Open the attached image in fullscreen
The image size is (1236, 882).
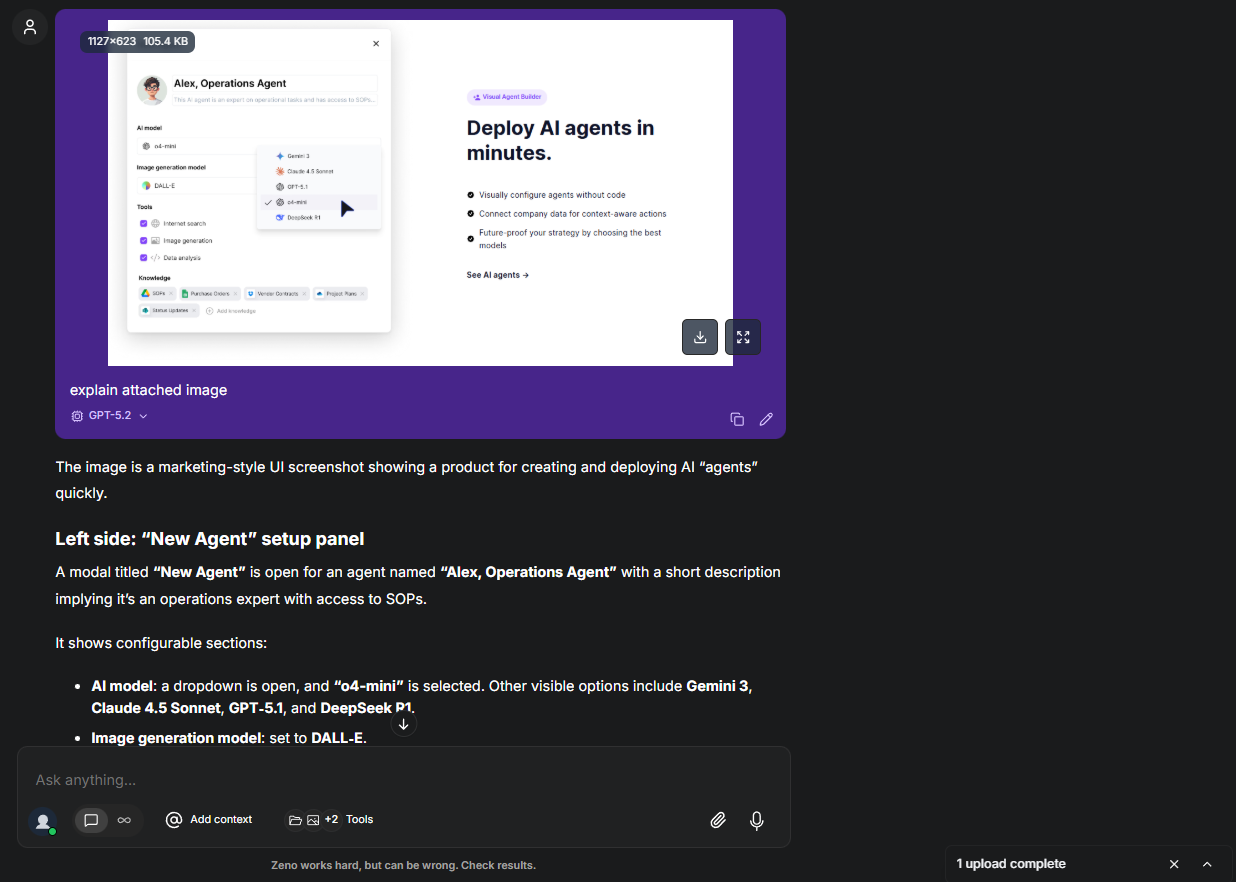coord(743,337)
